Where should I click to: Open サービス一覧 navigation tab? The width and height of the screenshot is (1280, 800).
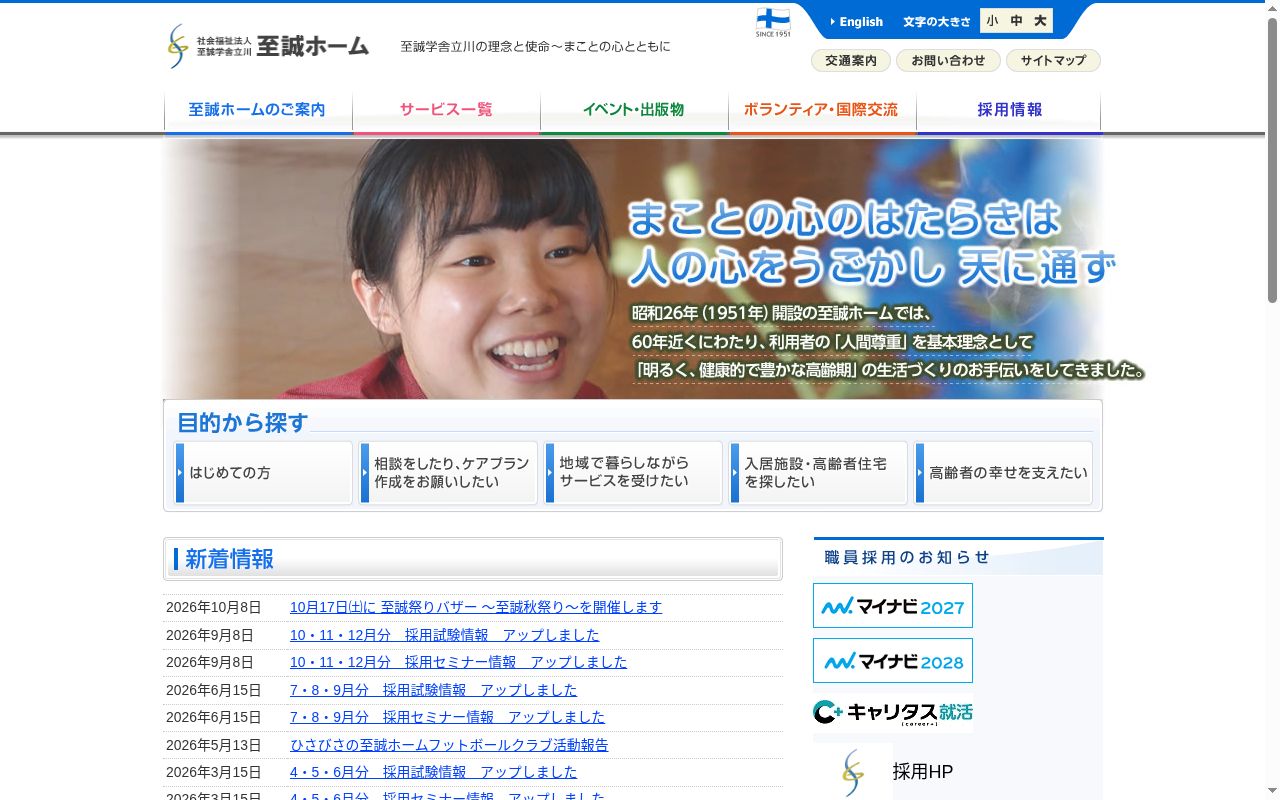click(x=446, y=111)
